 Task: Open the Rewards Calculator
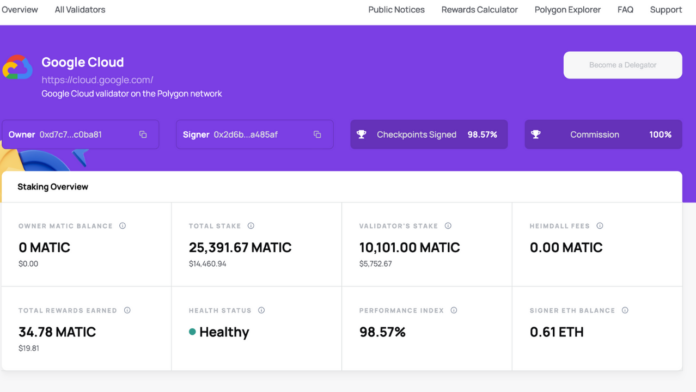click(x=479, y=10)
